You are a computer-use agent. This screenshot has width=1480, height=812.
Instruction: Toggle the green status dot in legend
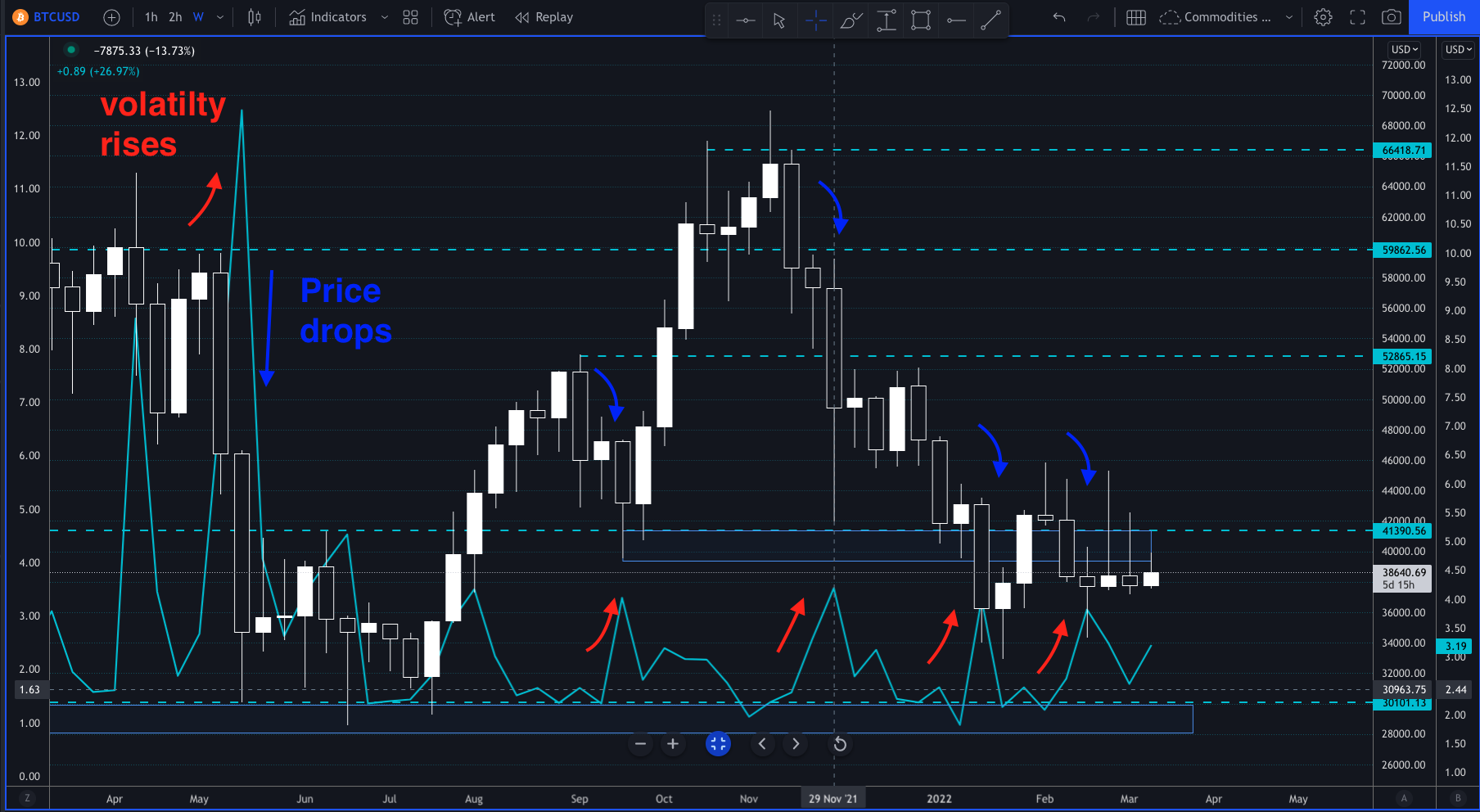tap(71, 50)
